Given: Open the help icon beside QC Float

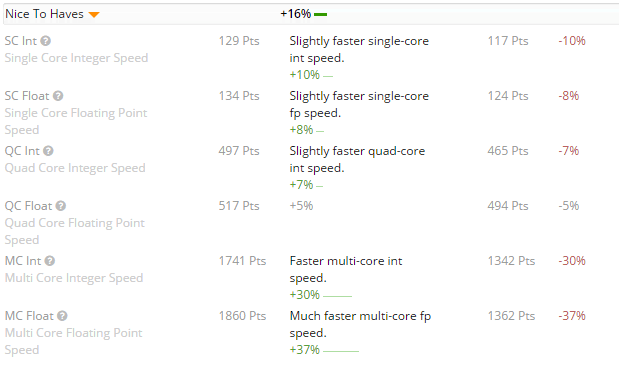Looking at the screenshot, I should click(x=61, y=206).
